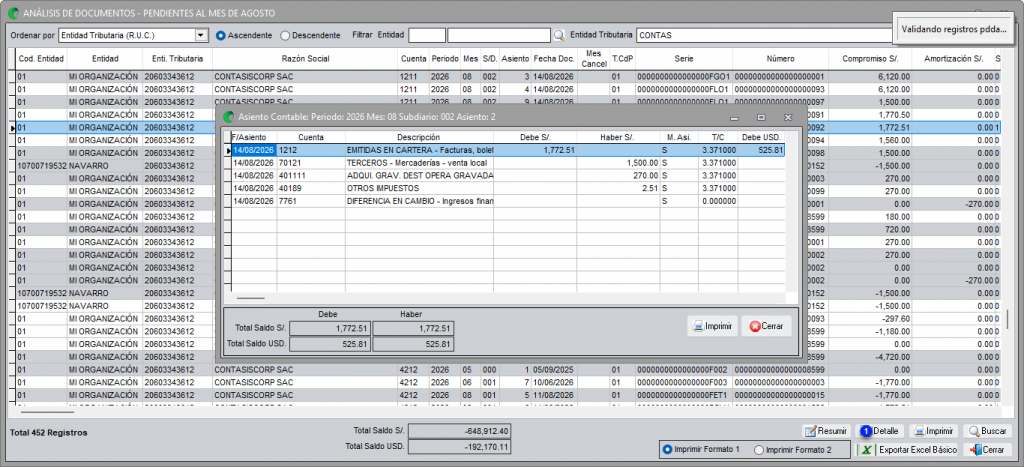Click the 10/06/2026 date cell
The width and height of the screenshot is (1024, 467).
tap(554, 382)
